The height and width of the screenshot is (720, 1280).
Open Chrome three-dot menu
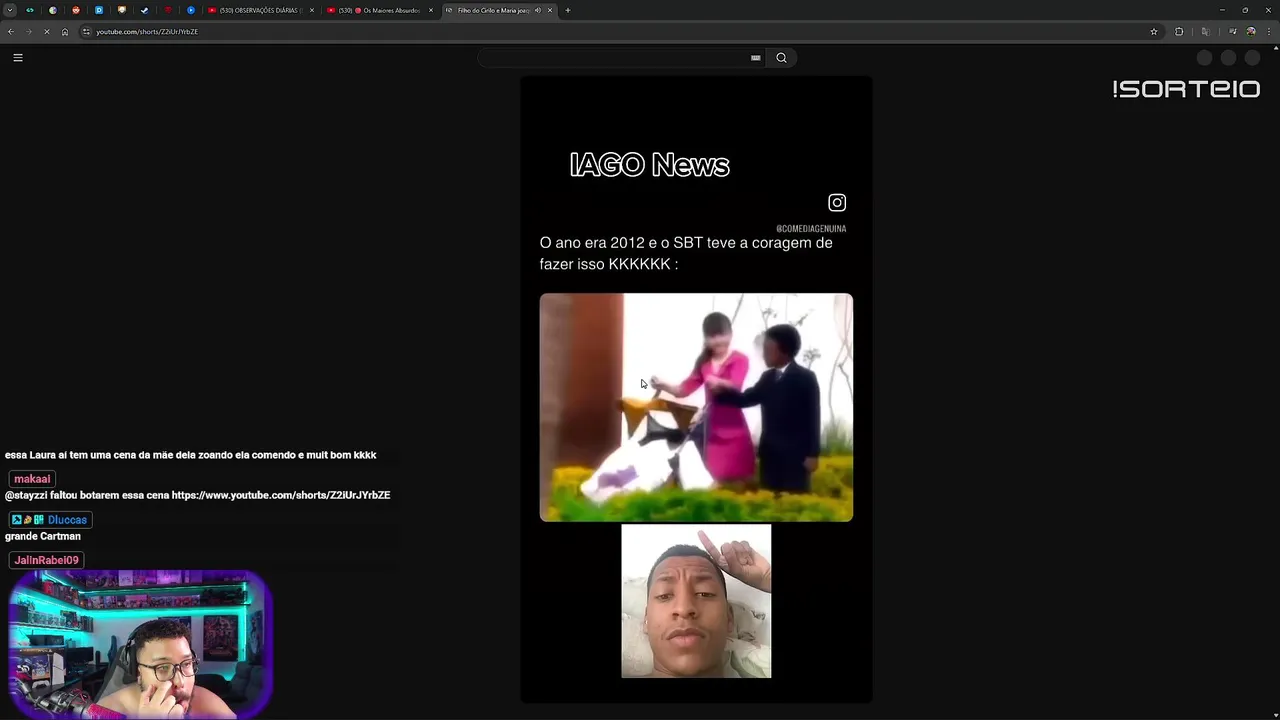(1268, 32)
